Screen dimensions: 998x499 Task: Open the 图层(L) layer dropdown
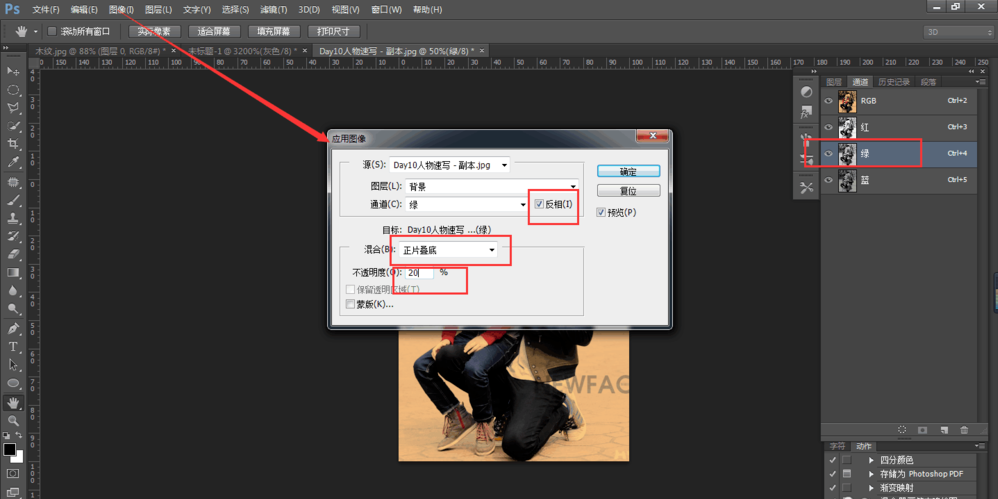[x=492, y=186]
